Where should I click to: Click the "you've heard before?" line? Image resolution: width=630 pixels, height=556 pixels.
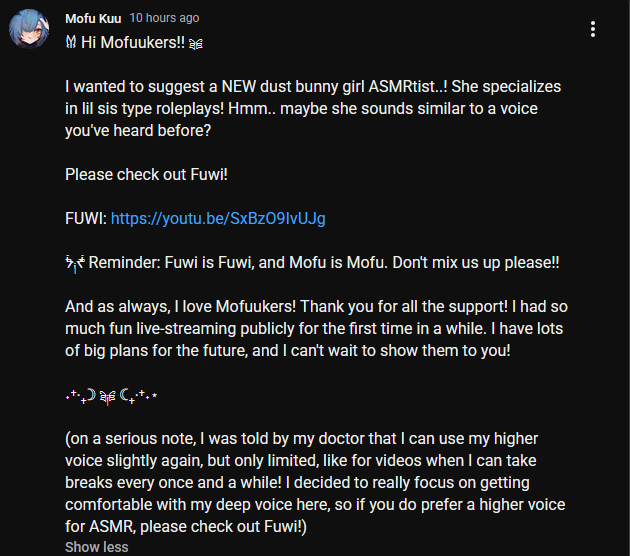pyautogui.click(x=138, y=131)
